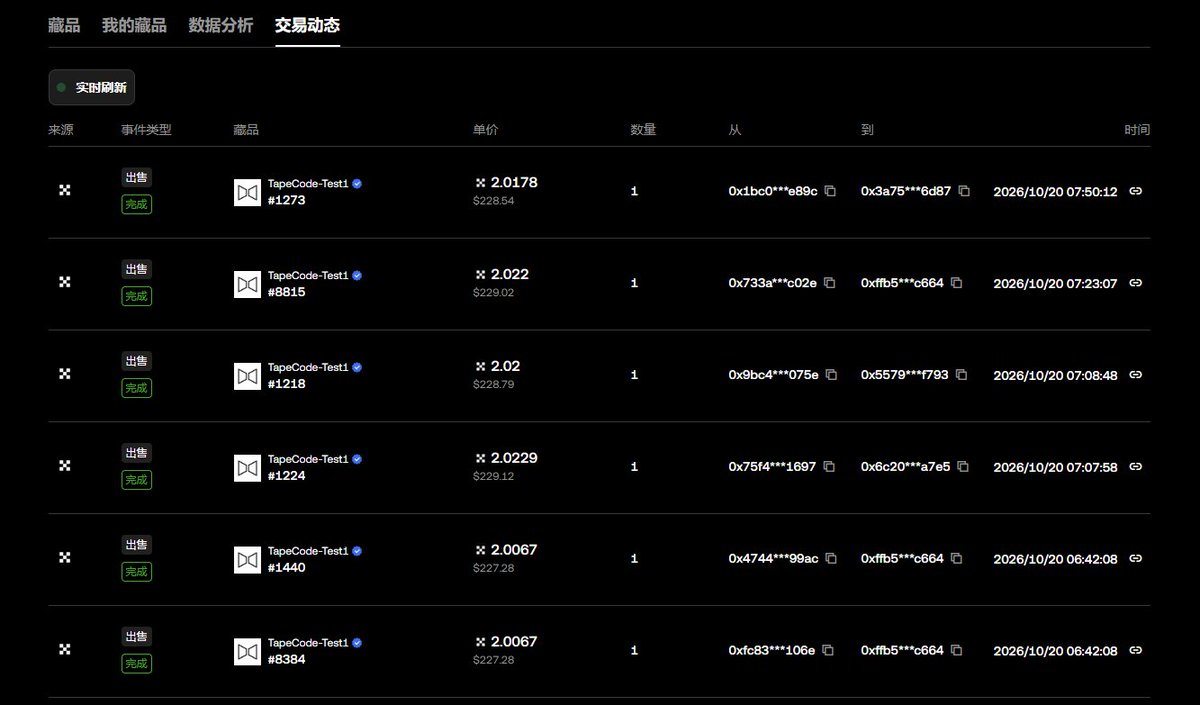This screenshot has width=1200, height=705.
Task: Open NFT thumbnail for item #8384
Action: [247, 652]
